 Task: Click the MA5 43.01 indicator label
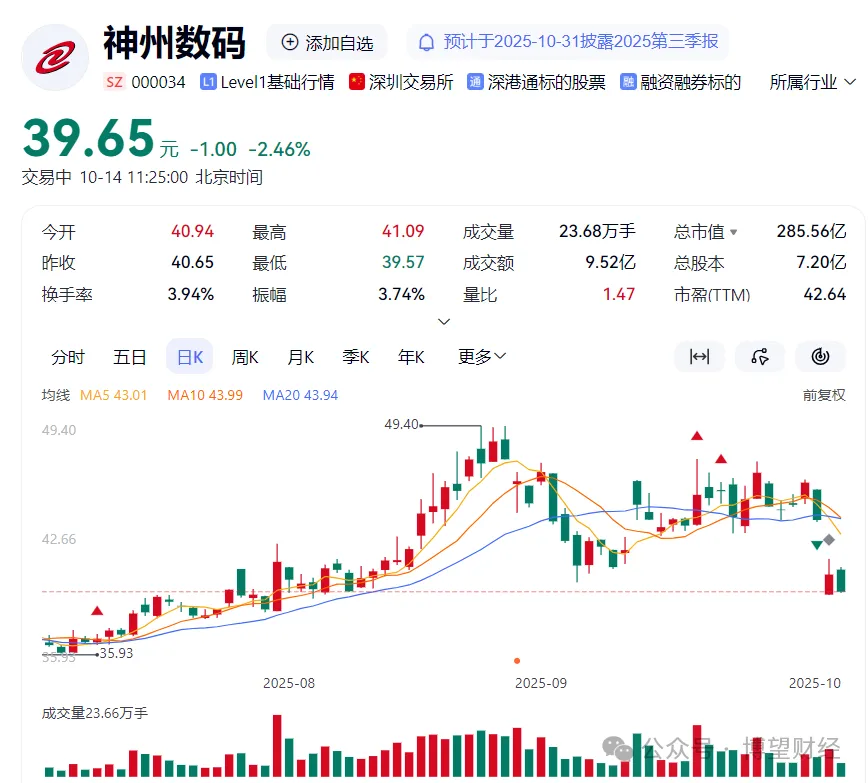coord(113,395)
